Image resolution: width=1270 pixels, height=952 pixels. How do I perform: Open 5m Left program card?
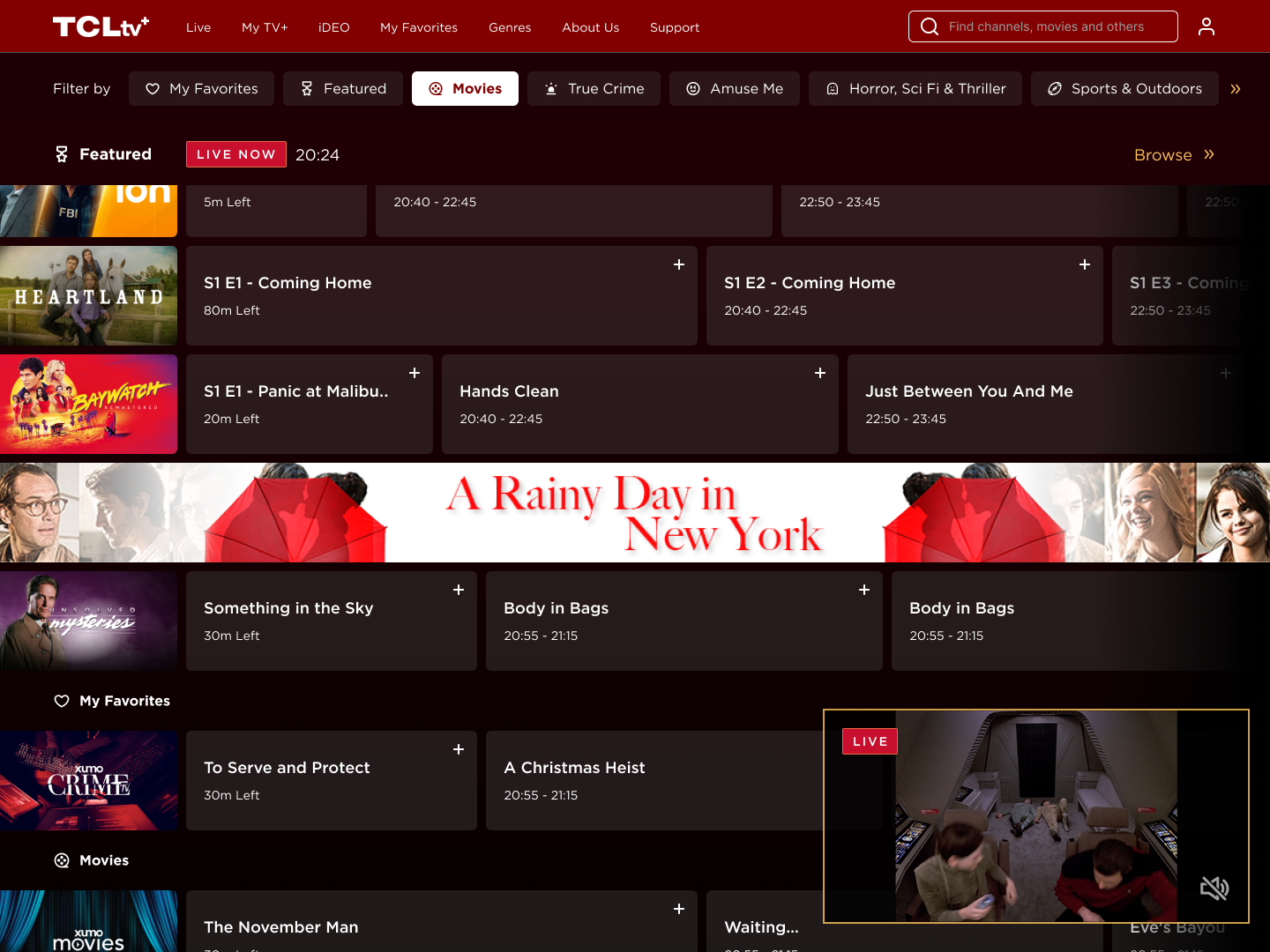click(x=276, y=211)
